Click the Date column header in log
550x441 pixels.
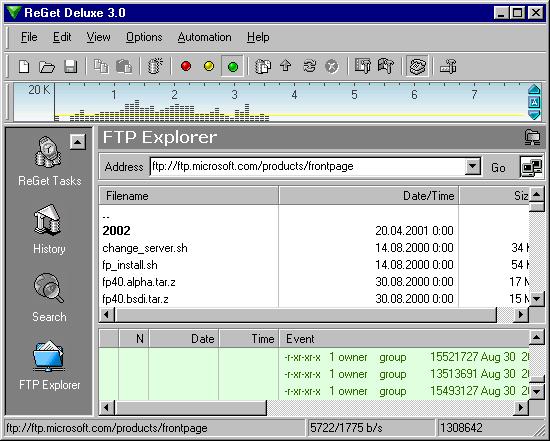click(183, 339)
